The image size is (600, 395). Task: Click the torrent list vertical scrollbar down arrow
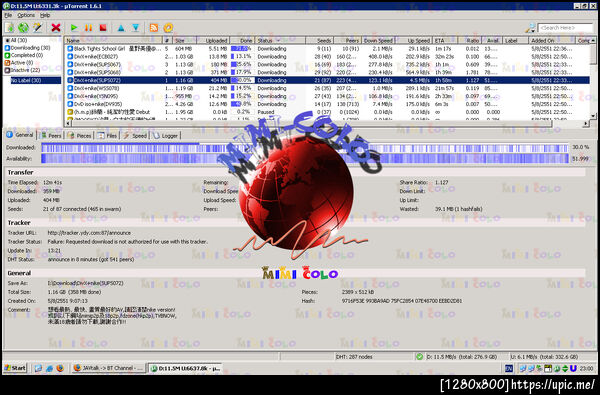[x=593, y=116]
